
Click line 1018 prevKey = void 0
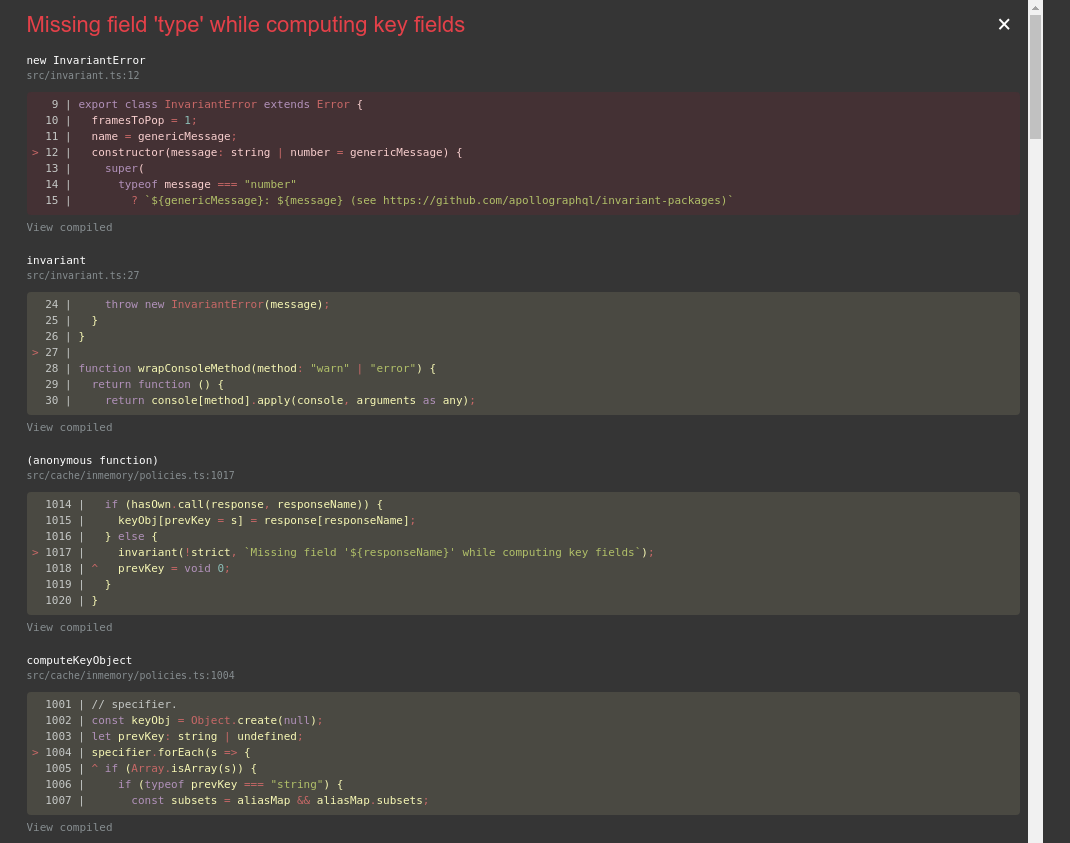click(x=173, y=569)
